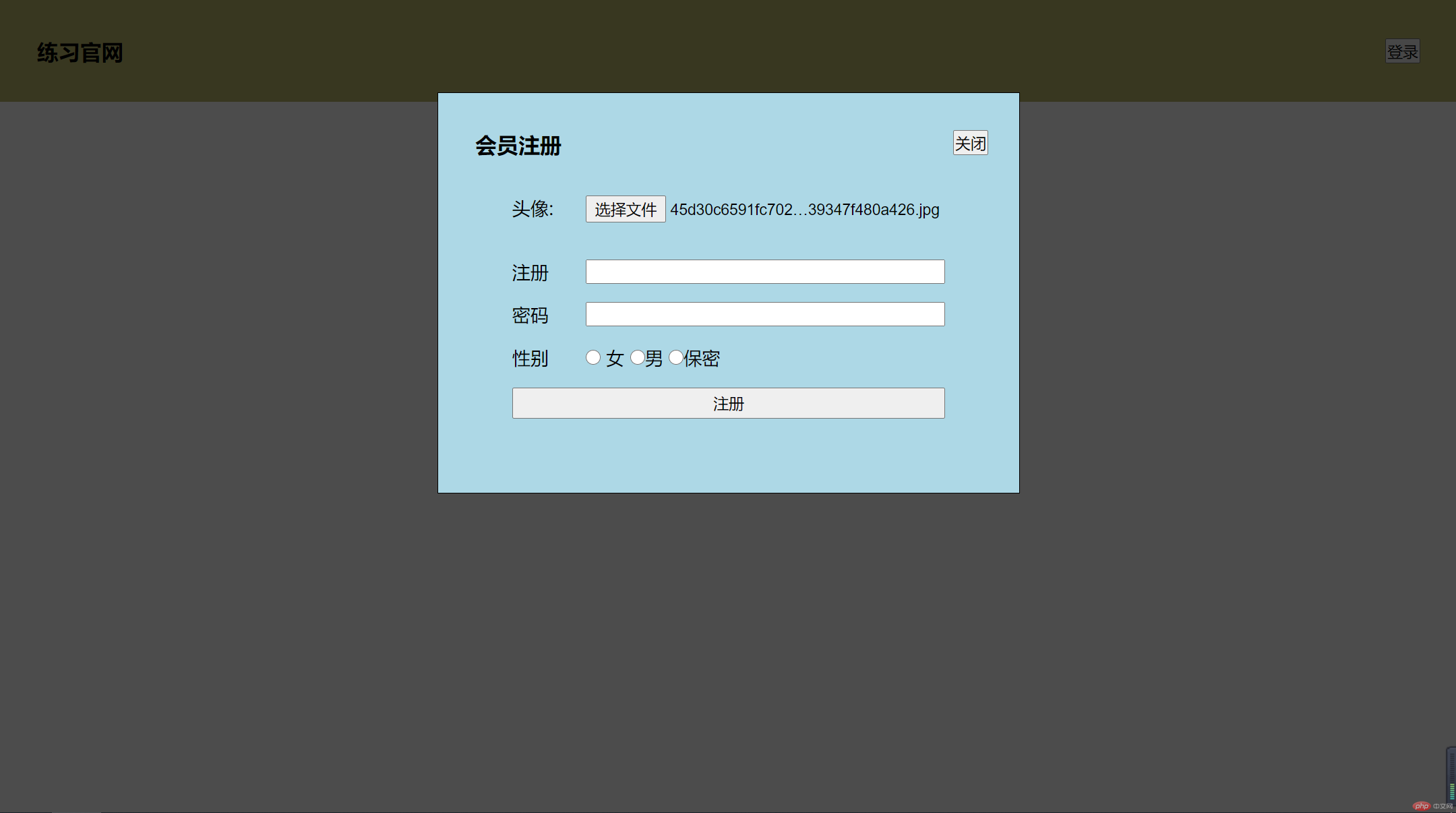Click the 密码 field label
The height and width of the screenshot is (813, 1456).
point(530,315)
